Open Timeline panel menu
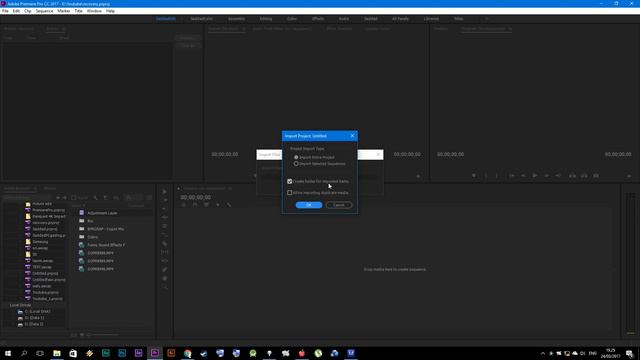 click(x=230, y=189)
